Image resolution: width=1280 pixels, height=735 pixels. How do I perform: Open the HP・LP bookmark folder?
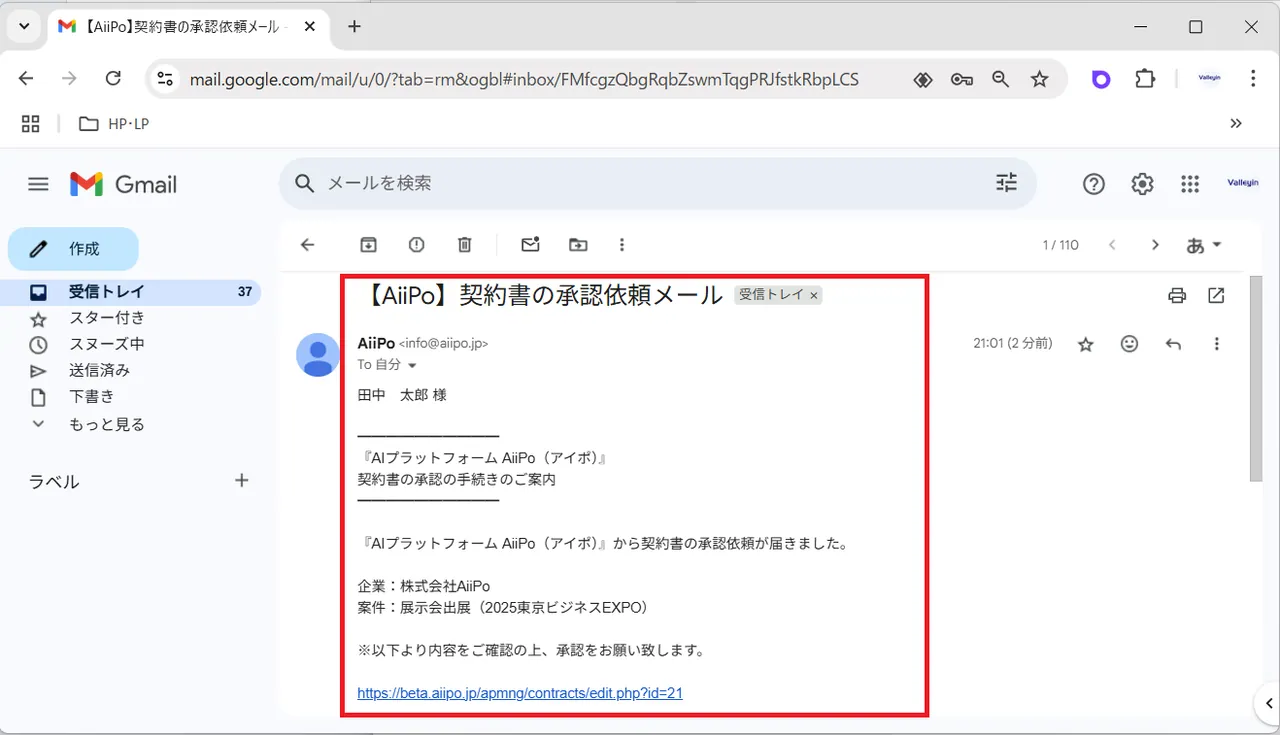click(x=114, y=123)
